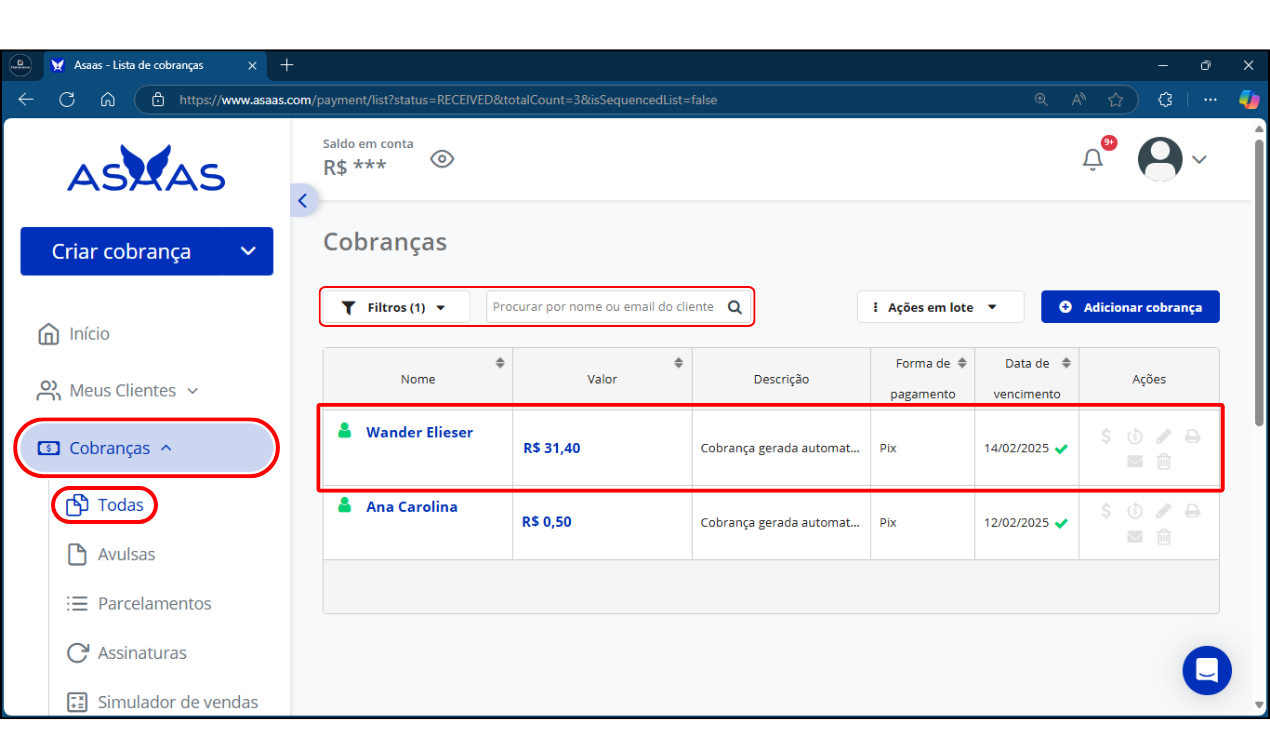Click the trash icon in Ana Carolina row

(x=1164, y=537)
